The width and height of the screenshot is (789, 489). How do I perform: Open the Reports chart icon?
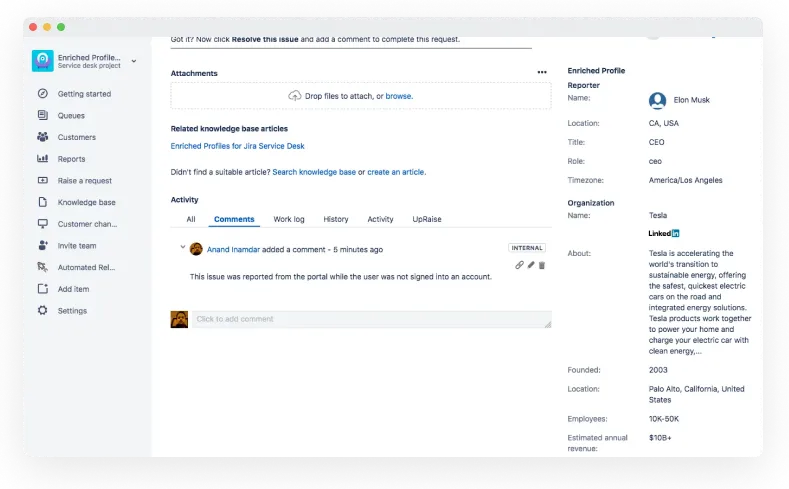click(43, 159)
